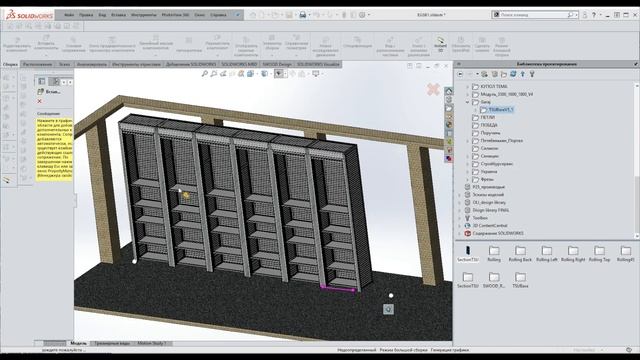Viewport: 640px width, 360px height.
Task: Open the Motion Study 1 bottom tab
Action: tap(151, 344)
